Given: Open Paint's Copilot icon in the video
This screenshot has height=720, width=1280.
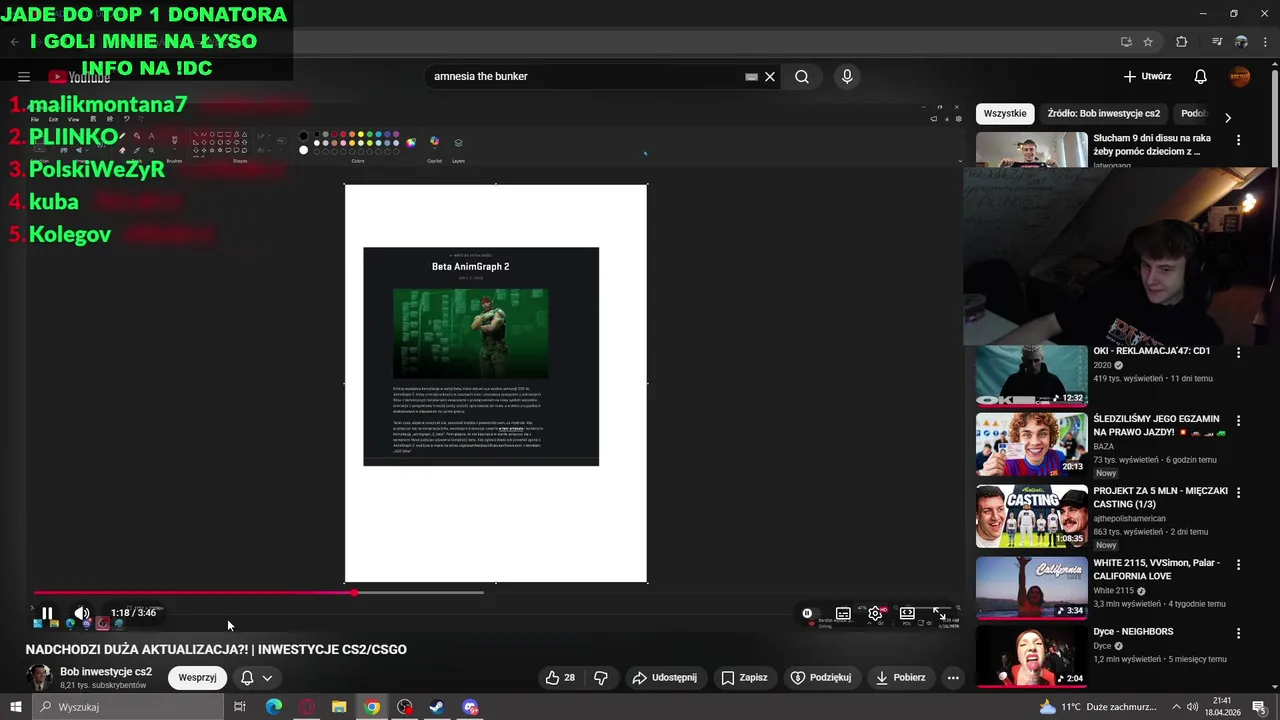Looking at the screenshot, I should pyautogui.click(x=434, y=142).
